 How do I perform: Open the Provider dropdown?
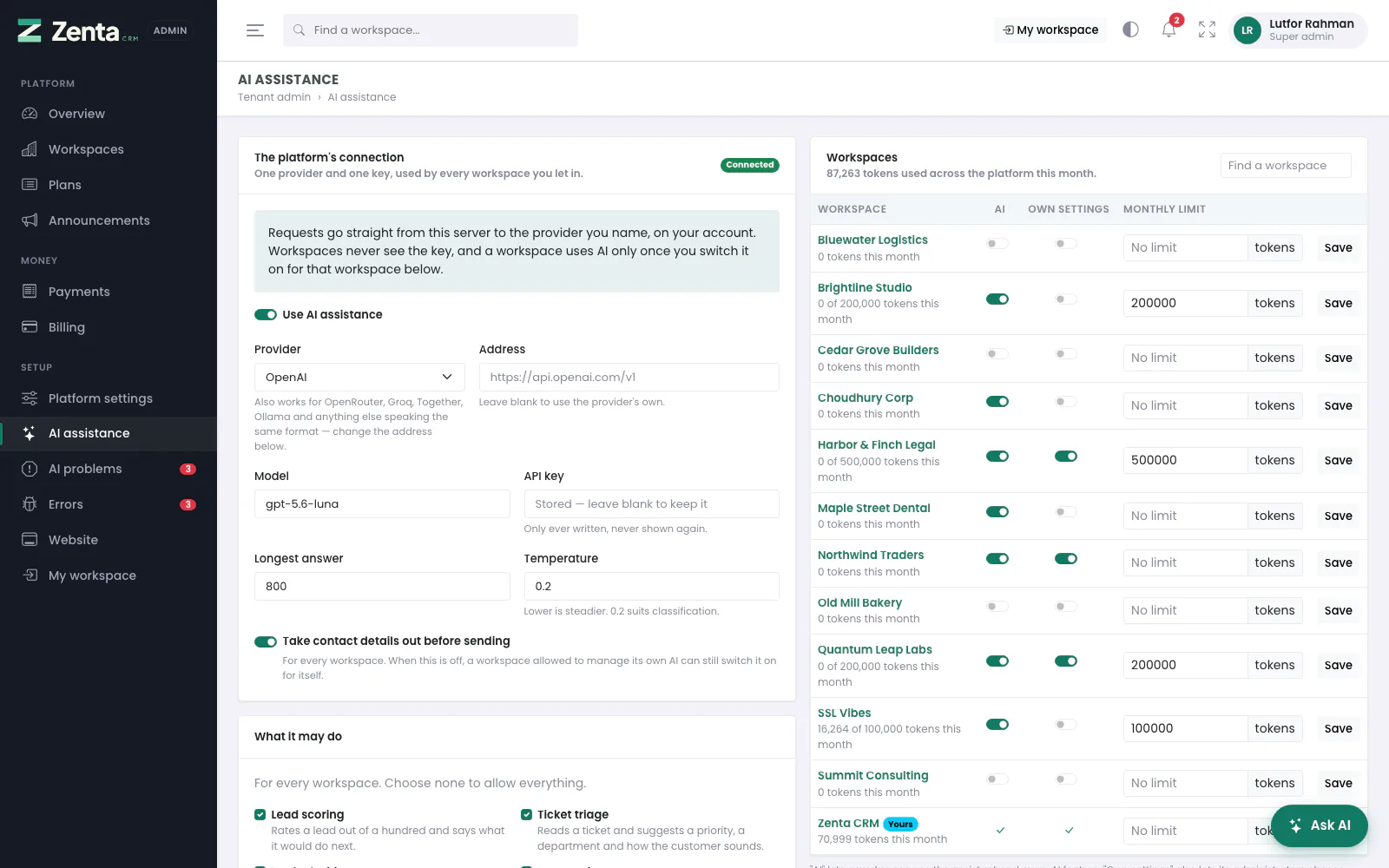click(359, 378)
